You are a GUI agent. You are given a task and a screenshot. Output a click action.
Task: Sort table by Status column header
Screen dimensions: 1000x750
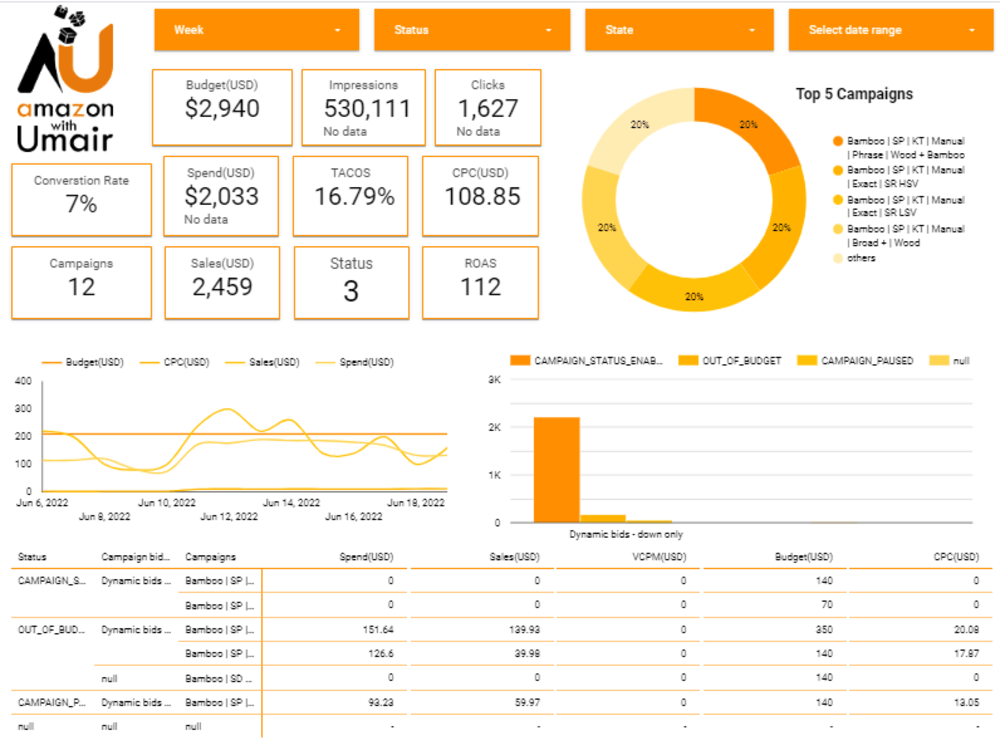[33, 557]
